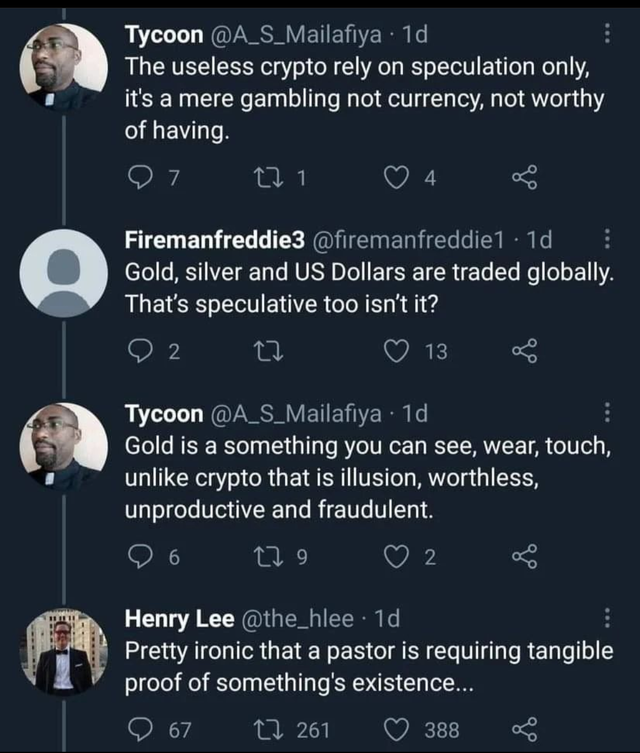Like Tycoon's tweet with 2 likes
The width and height of the screenshot is (640, 753).
[x=404, y=558]
